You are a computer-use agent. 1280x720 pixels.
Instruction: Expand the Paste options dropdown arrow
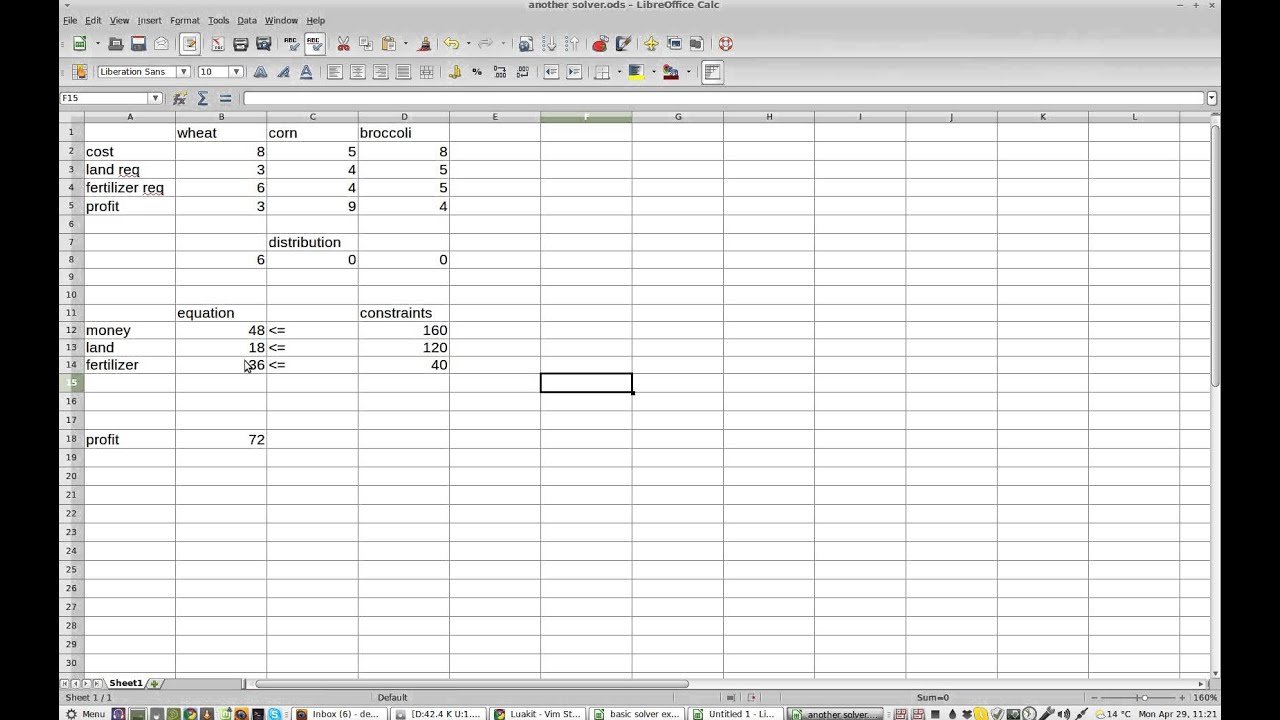pyautogui.click(x=405, y=44)
